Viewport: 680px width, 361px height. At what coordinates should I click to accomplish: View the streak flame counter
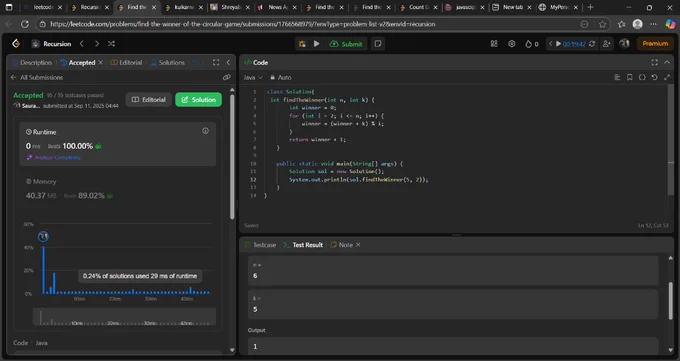pyautogui.click(x=532, y=44)
